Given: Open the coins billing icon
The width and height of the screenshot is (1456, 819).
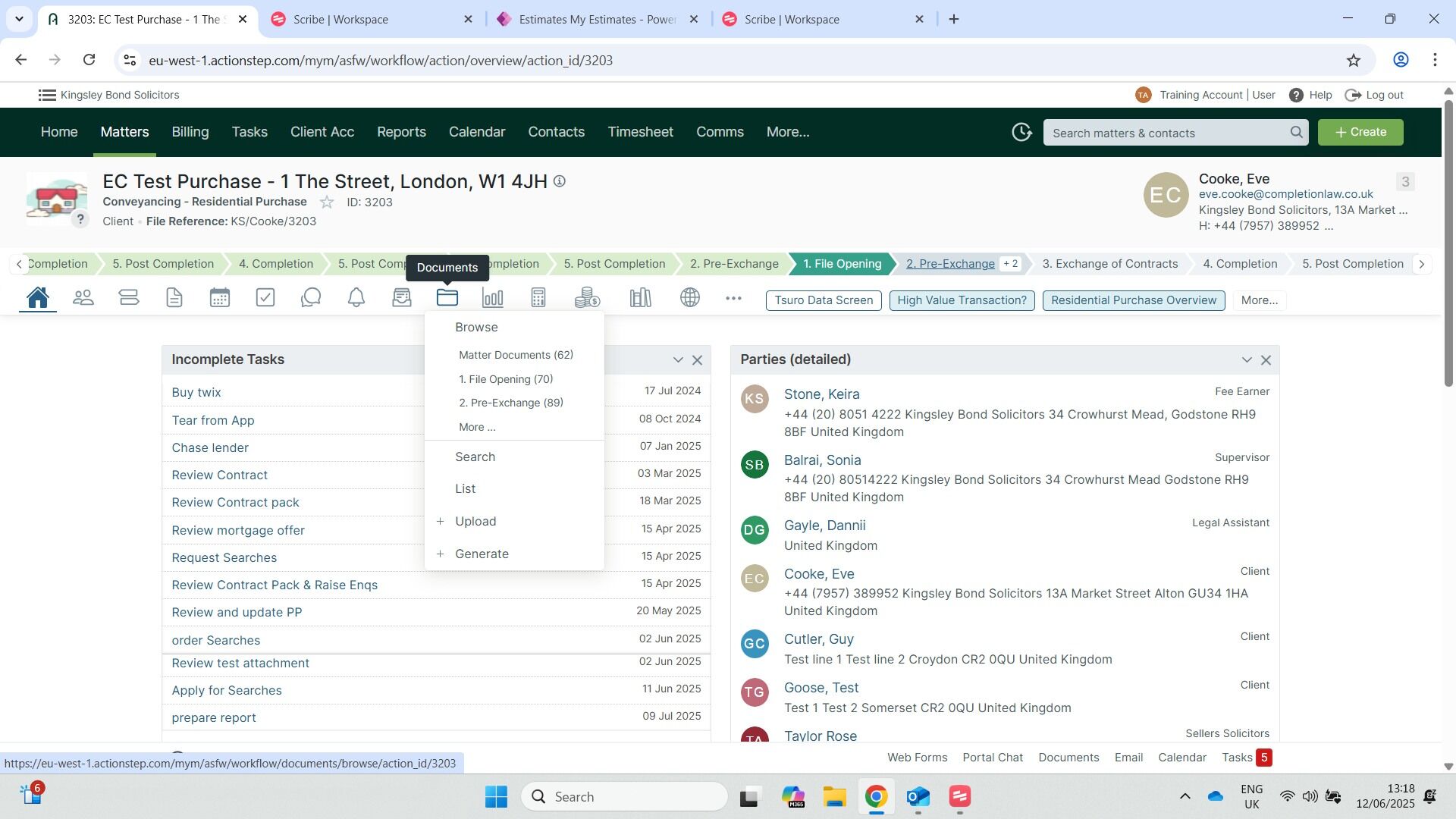Looking at the screenshot, I should (587, 298).
